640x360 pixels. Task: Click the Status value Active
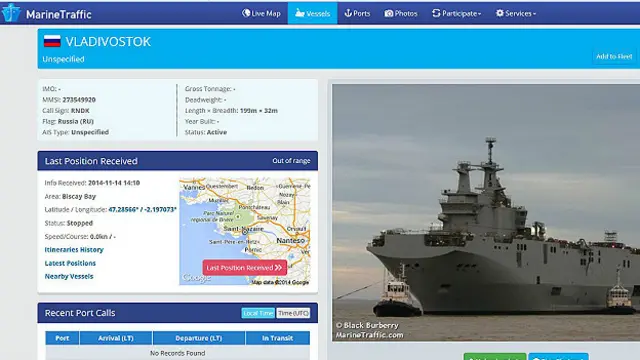[217, 132]
